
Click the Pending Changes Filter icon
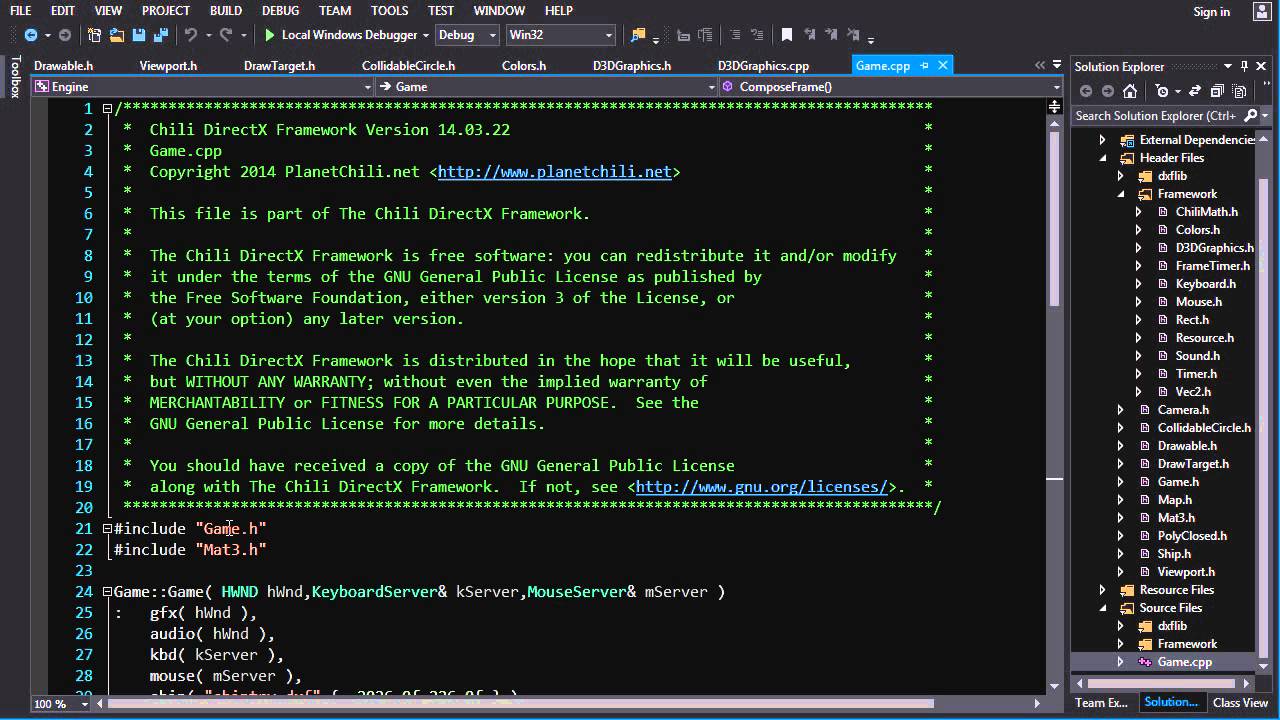pyautogui.click(x=1161, y=91)
